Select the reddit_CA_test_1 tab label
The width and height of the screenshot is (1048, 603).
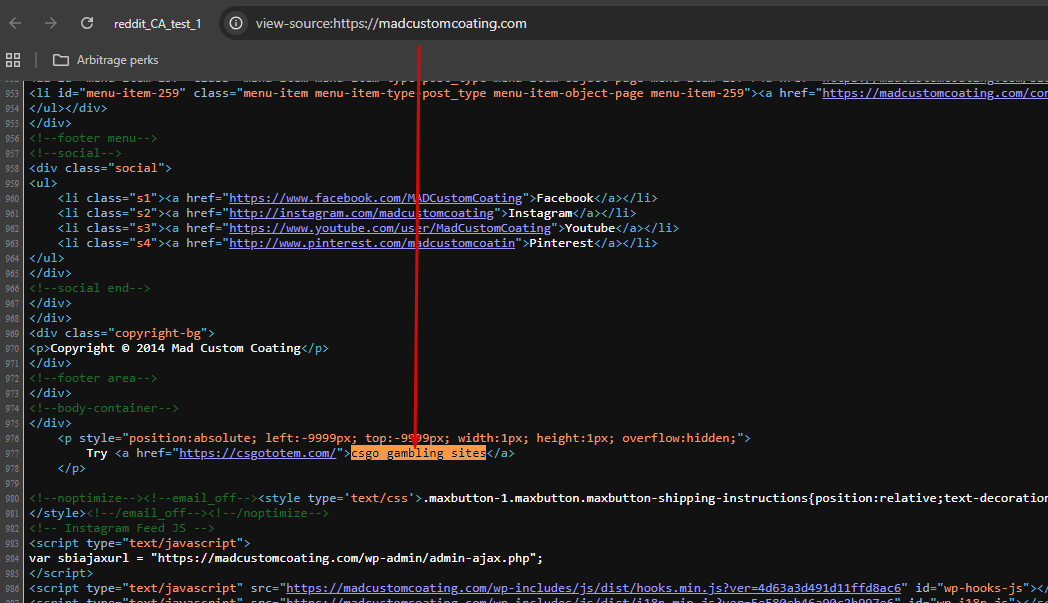coord(158,23)
